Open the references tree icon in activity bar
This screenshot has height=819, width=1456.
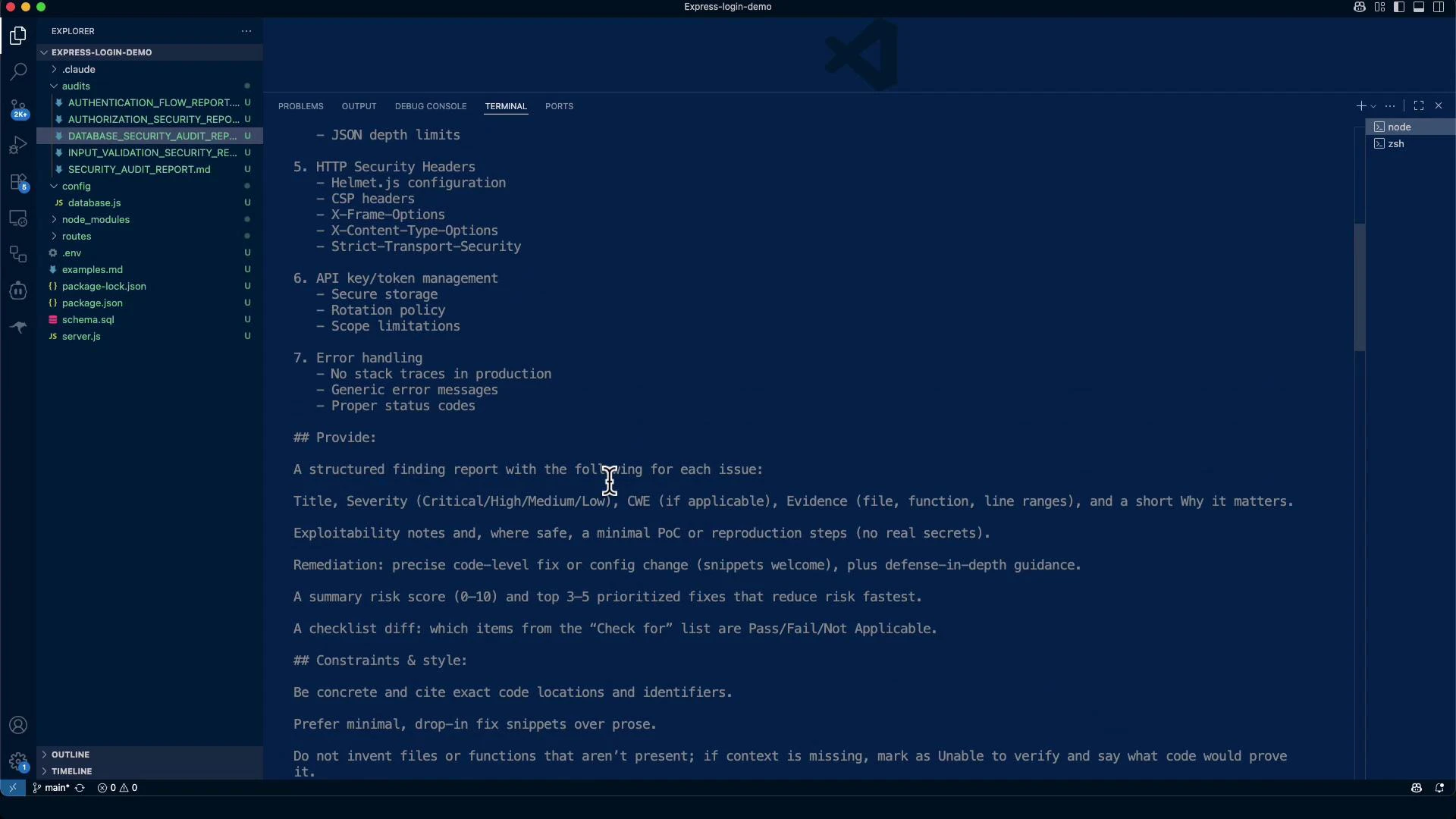tap(18, 254)
